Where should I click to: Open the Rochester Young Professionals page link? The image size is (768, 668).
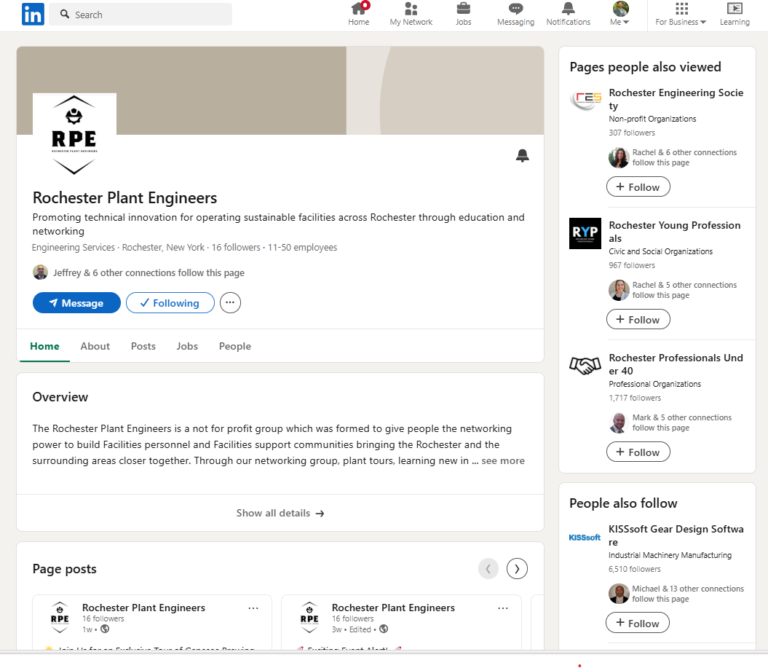click(674, 232)
